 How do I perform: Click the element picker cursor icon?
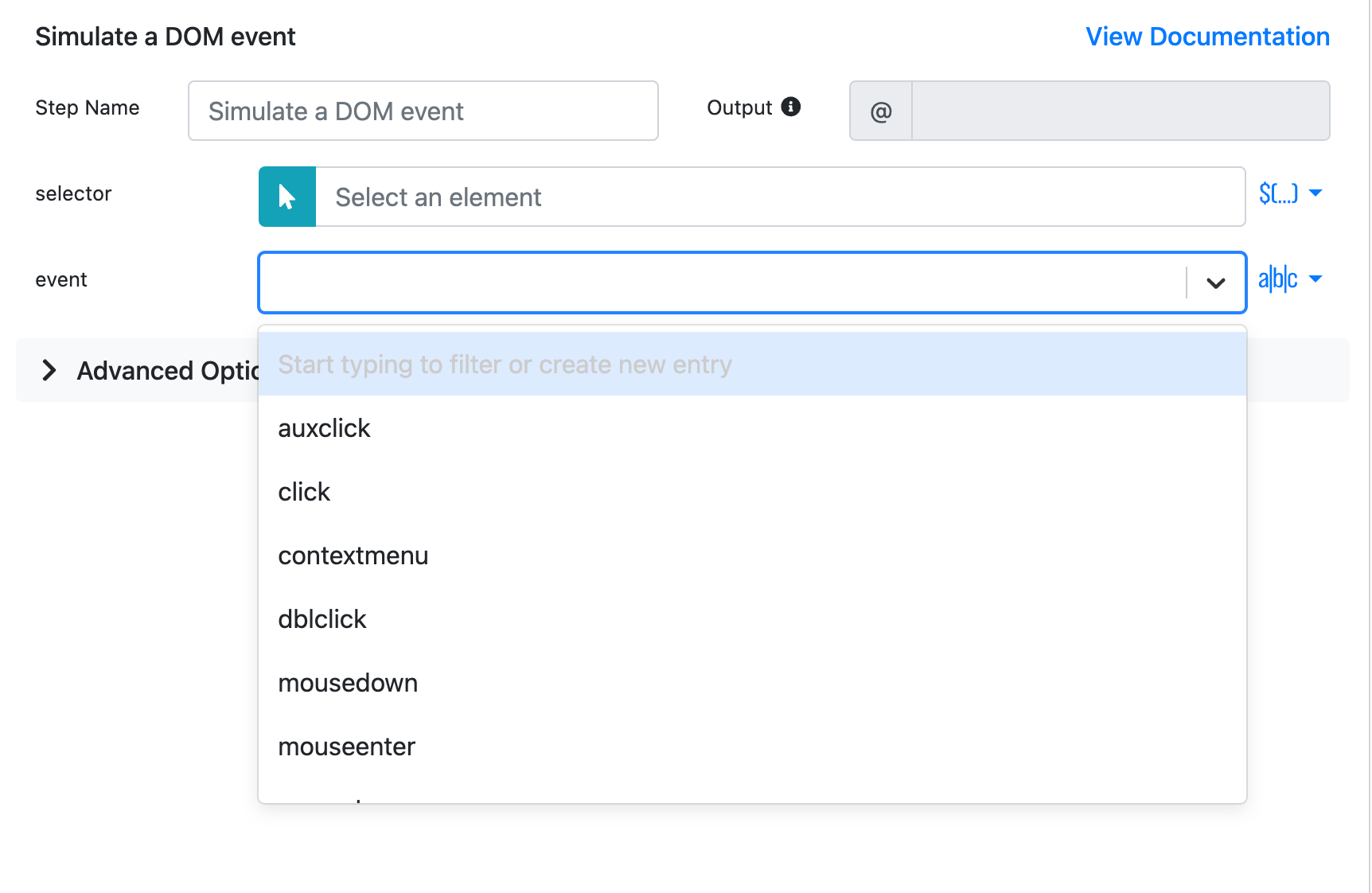tap(287, 197)
